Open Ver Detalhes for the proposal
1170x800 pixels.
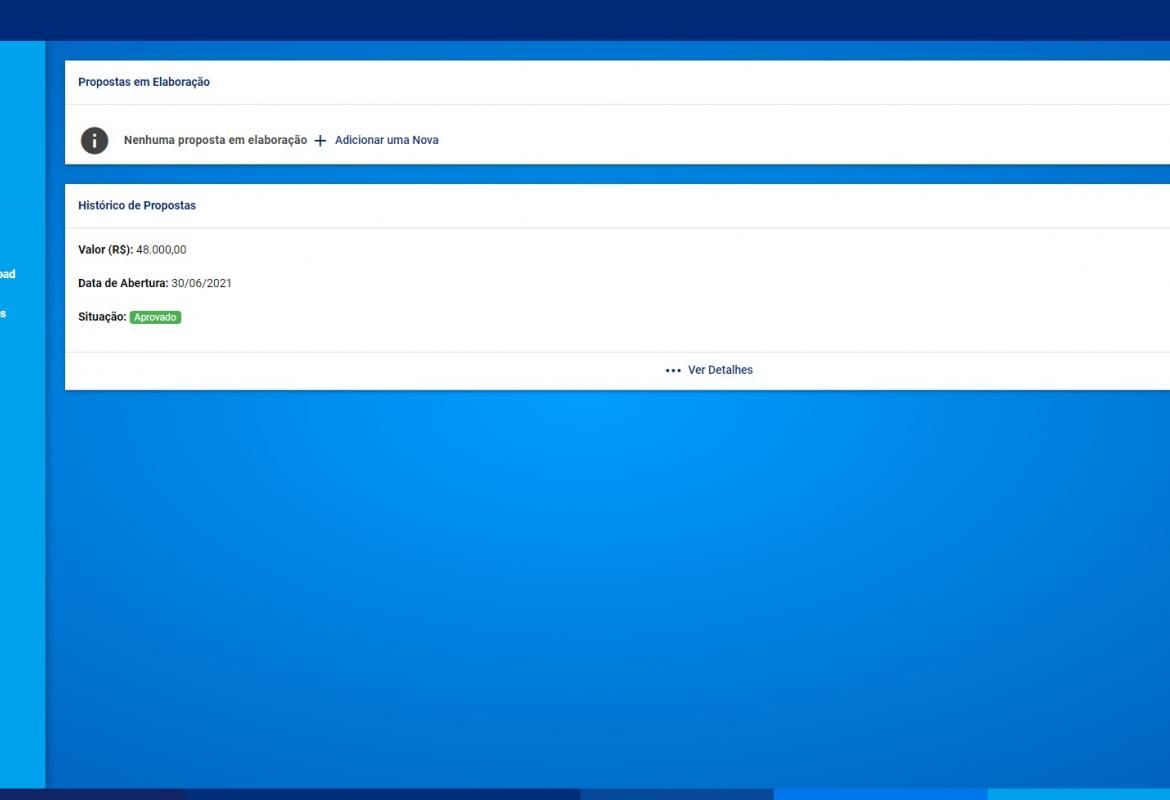(x=720, y=370)
